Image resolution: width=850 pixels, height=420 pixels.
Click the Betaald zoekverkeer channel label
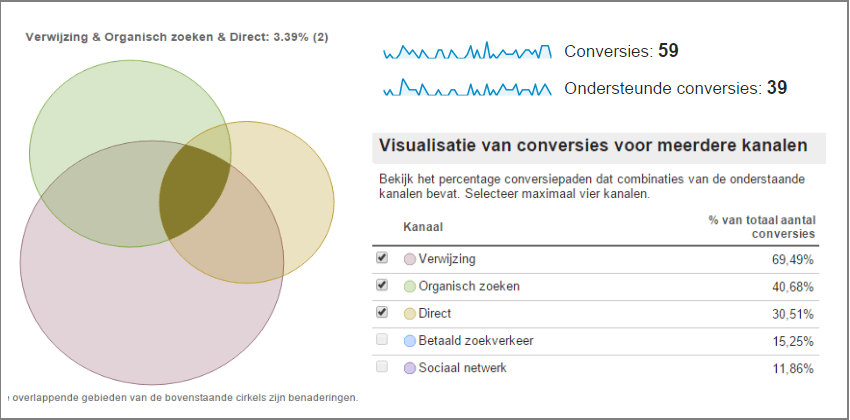click(476, 340)
